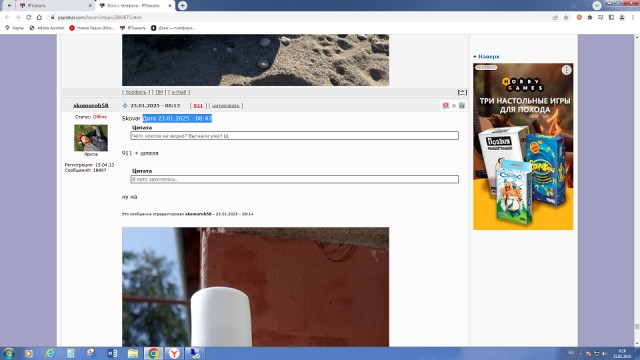Viewport: 640px width, 360px height.
Task: Reload the page with the refresh icon
Action: pyautogui.click(x=28, y=18)
